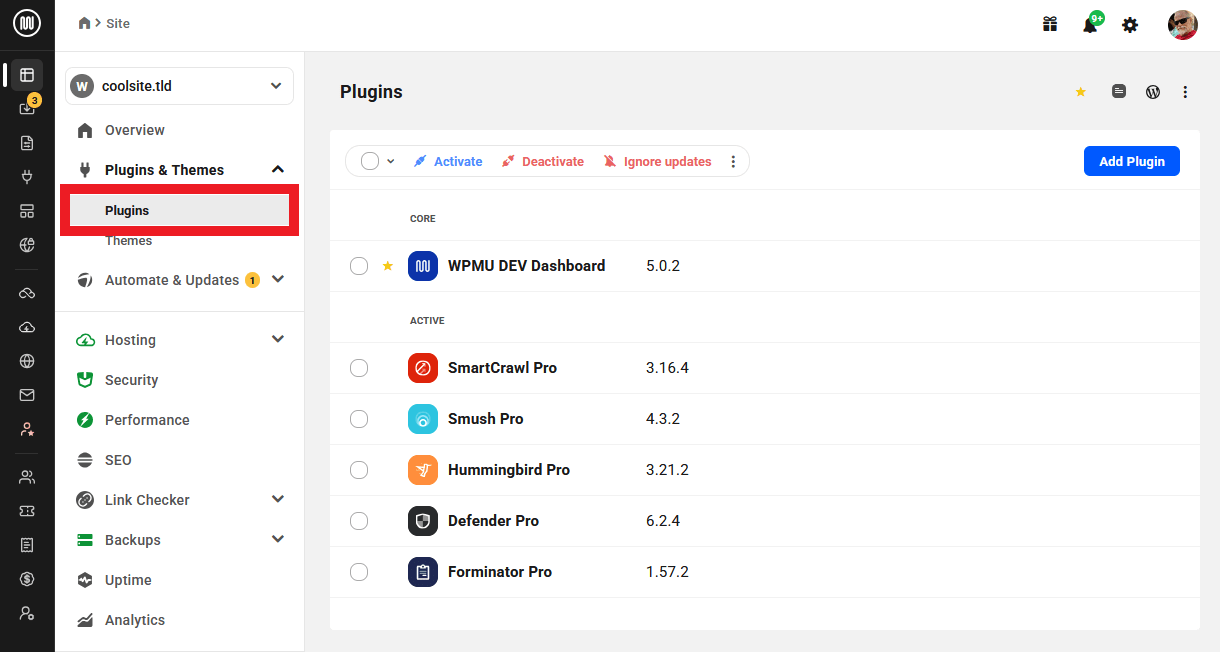1220x652 pixels.
Task: Expand the Link Checker chevron
Action: click(x=278, y=500)
